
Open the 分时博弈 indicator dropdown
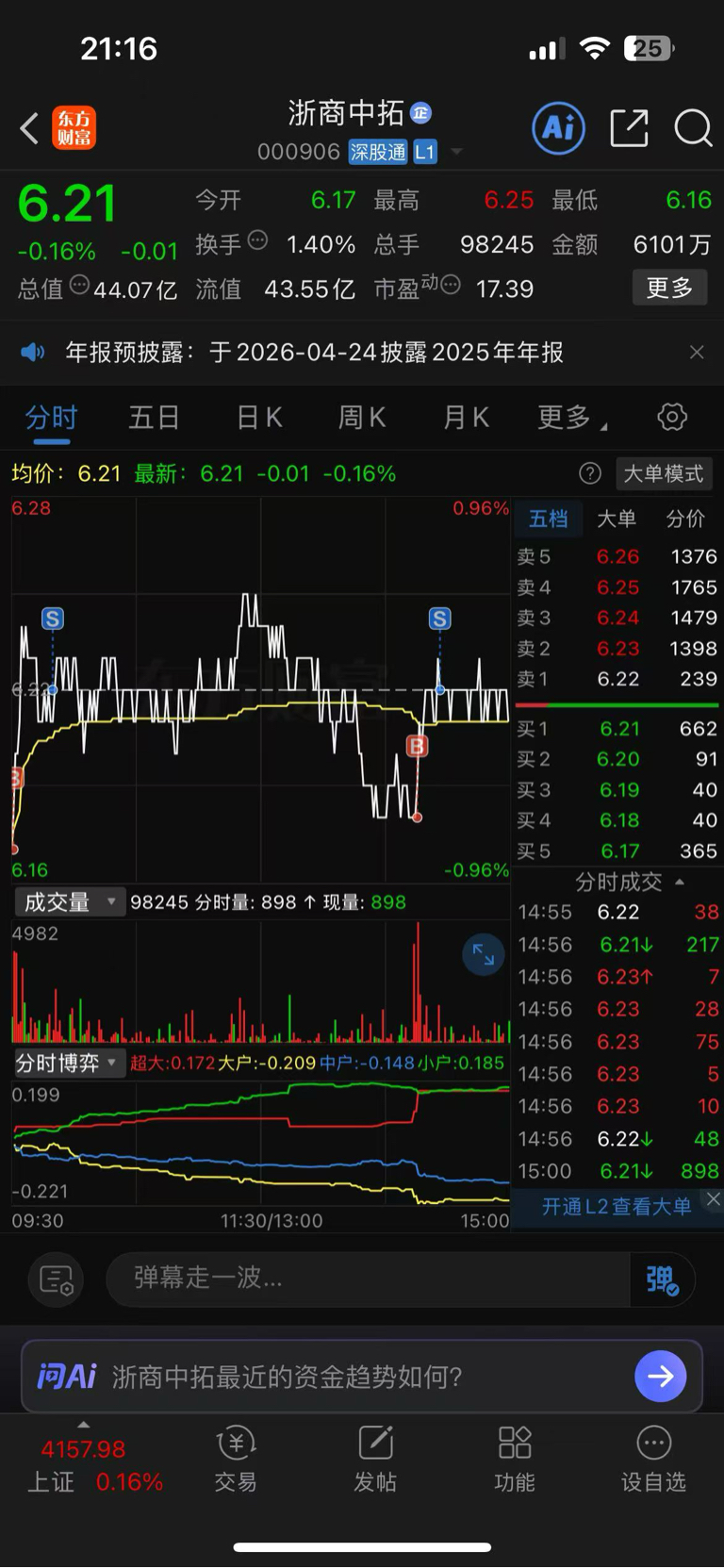70,1064
